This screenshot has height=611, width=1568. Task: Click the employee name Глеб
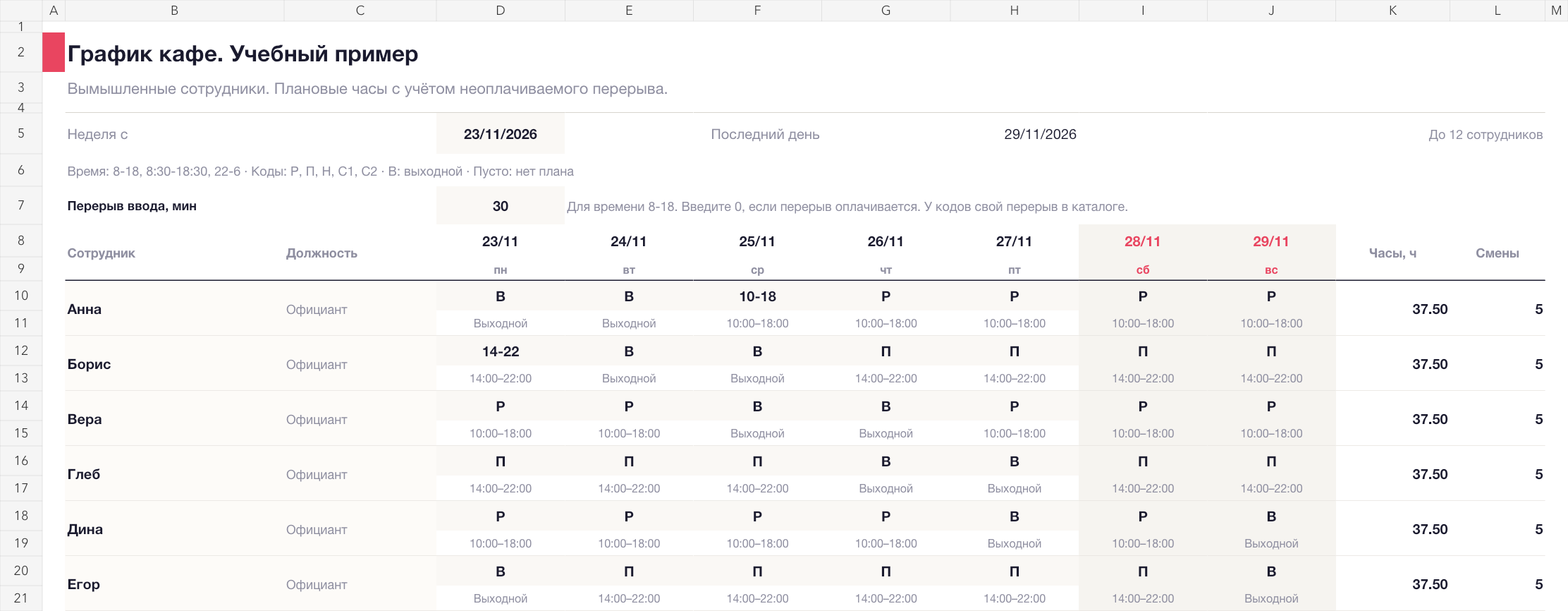pos(84,474)
